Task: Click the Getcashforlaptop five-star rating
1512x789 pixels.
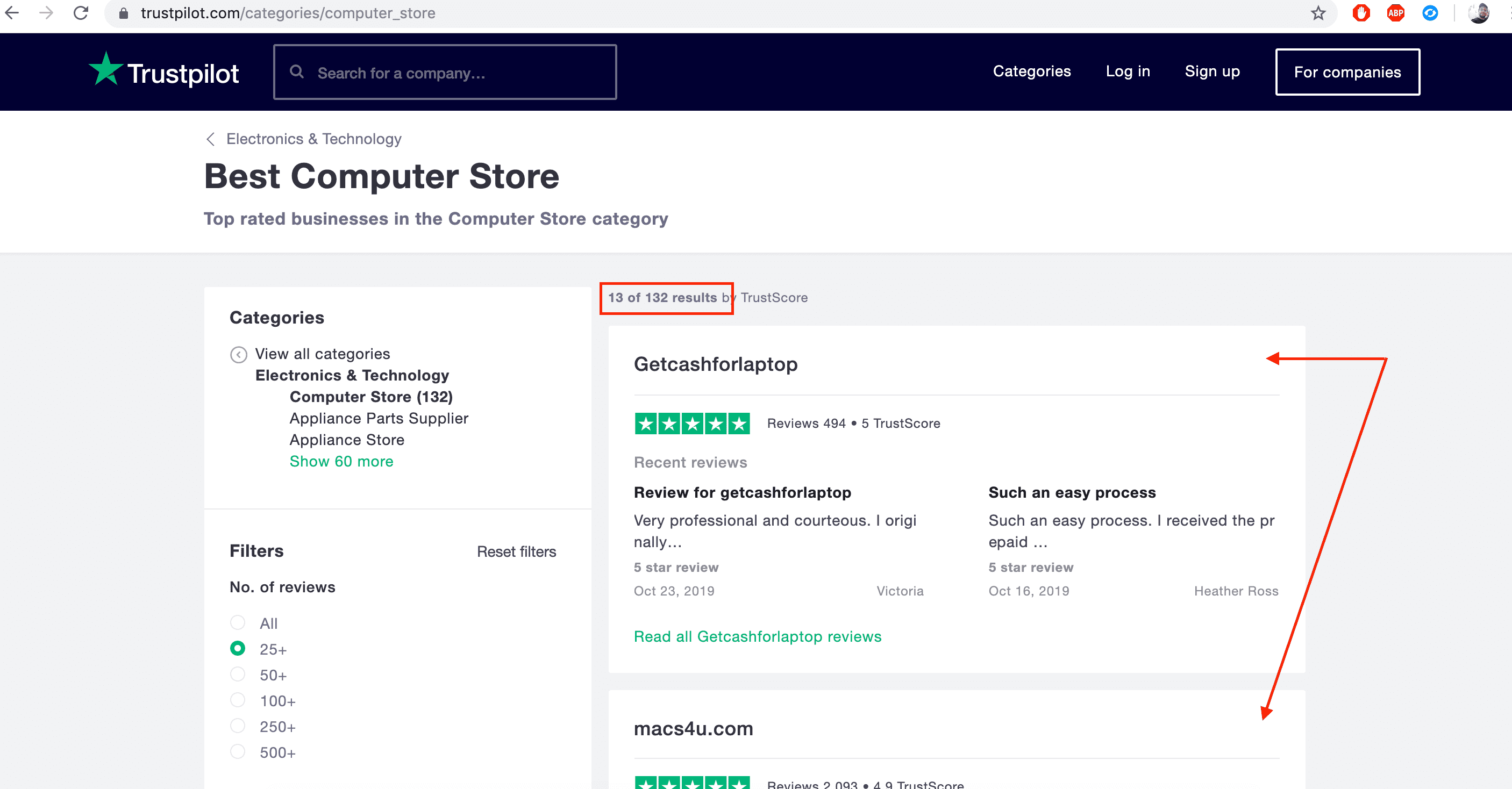Action: 692,423
